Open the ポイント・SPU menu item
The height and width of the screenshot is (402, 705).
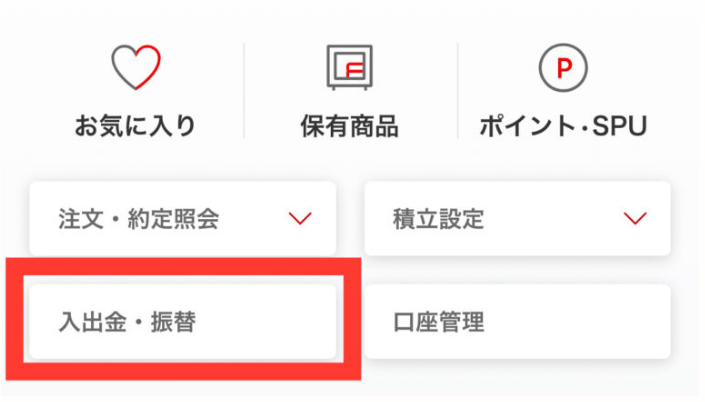563,126
